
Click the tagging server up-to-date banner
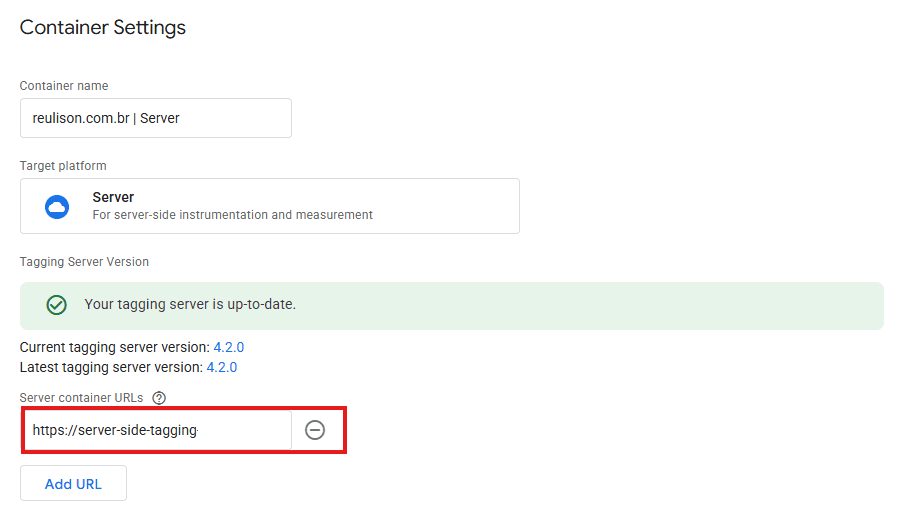coord(451,305)
